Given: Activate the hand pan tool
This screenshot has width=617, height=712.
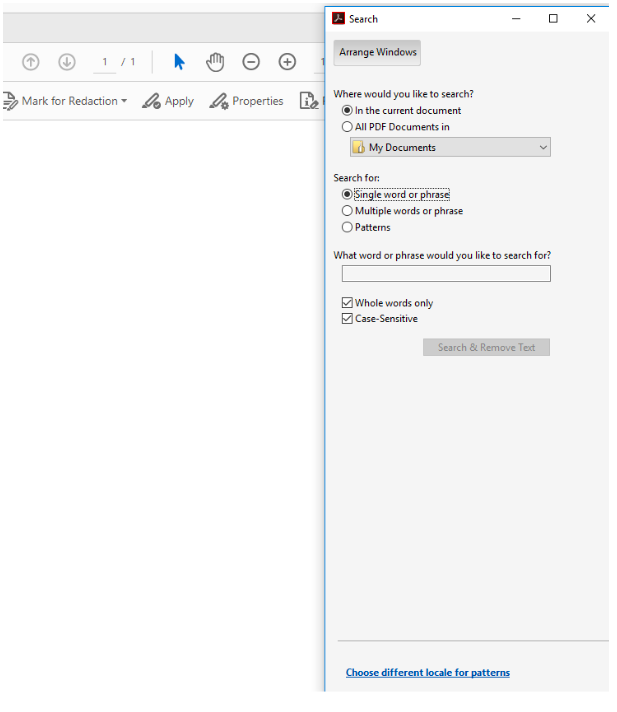Looking at the screenshot, I should 215,62.
